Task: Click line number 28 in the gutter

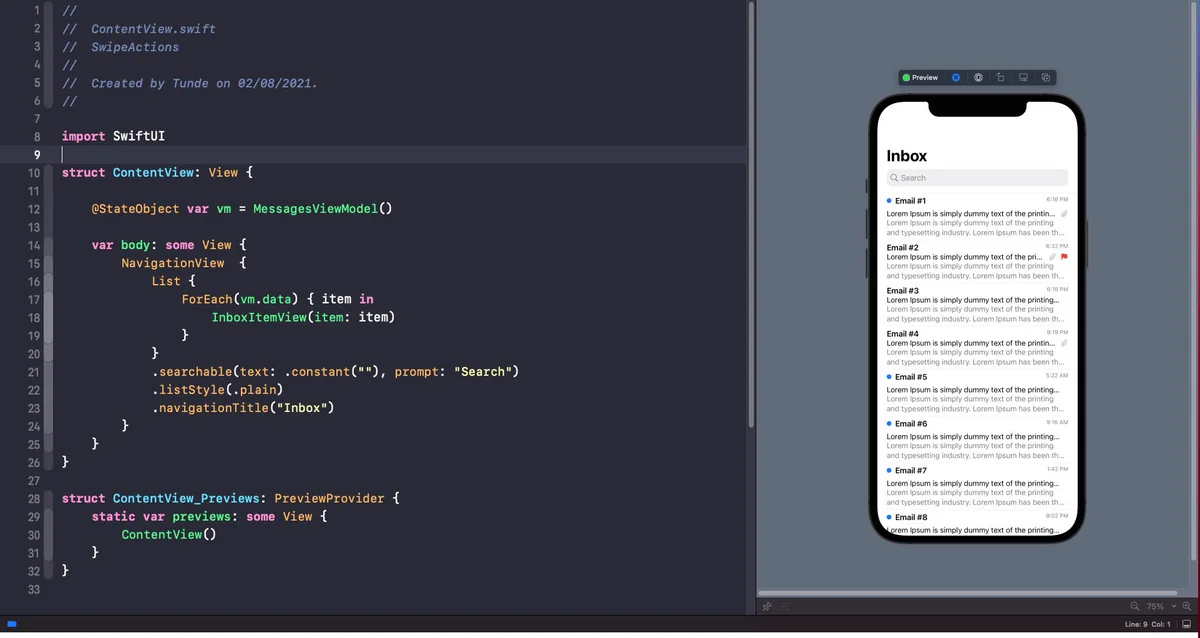Action: click(33, 498)
